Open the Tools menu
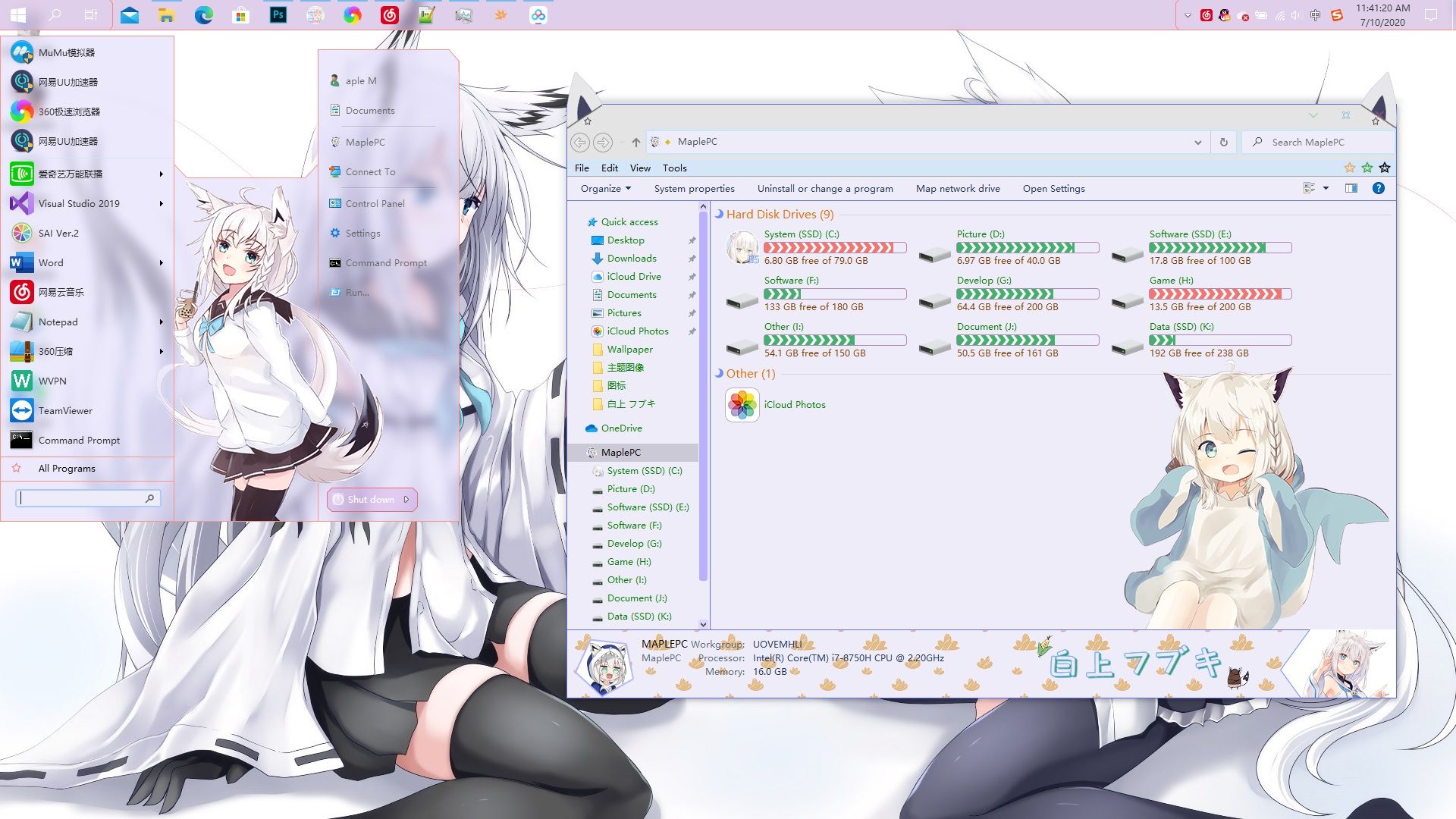Screen dimensions: 1456x819 point(674,168)
